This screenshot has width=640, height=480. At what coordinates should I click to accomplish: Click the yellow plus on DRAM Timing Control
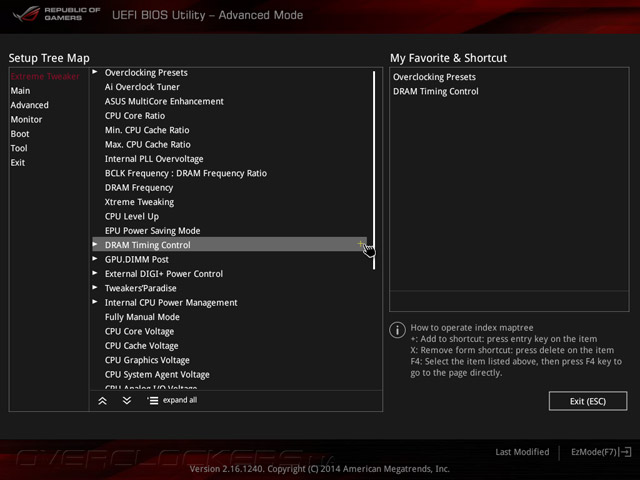[360, 244]
